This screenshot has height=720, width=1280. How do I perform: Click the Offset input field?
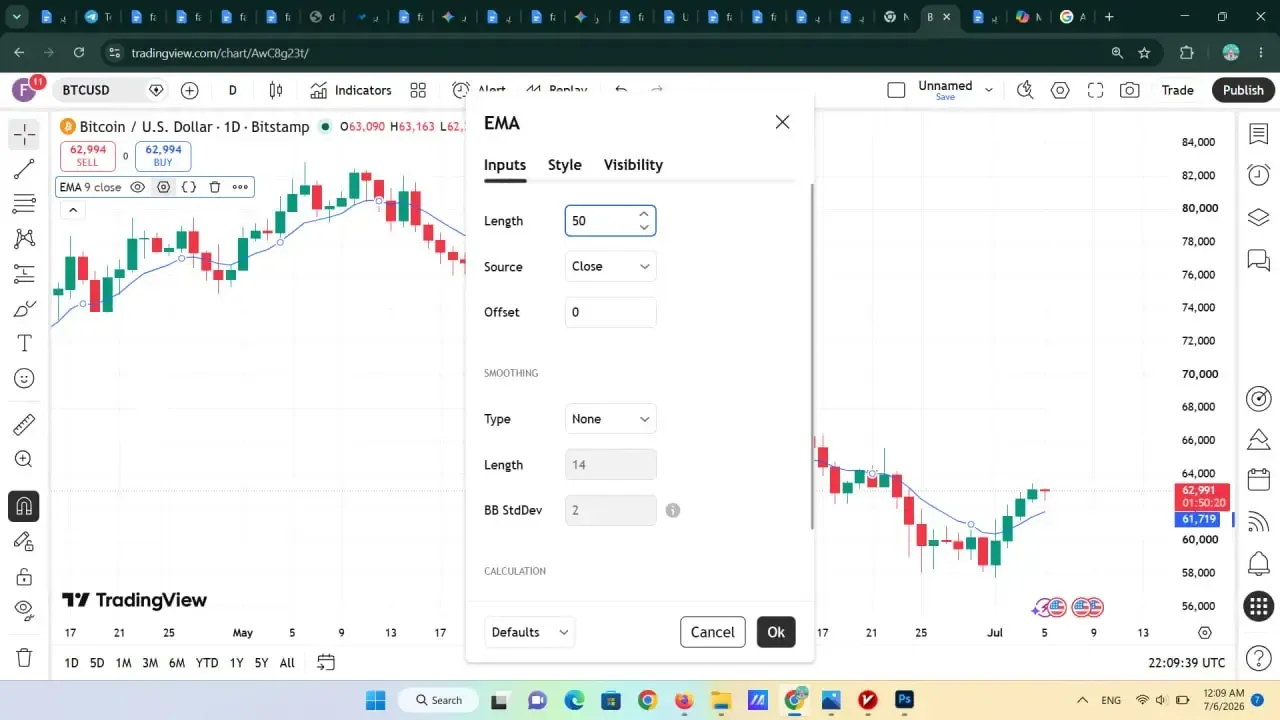(x=611, y=312)
